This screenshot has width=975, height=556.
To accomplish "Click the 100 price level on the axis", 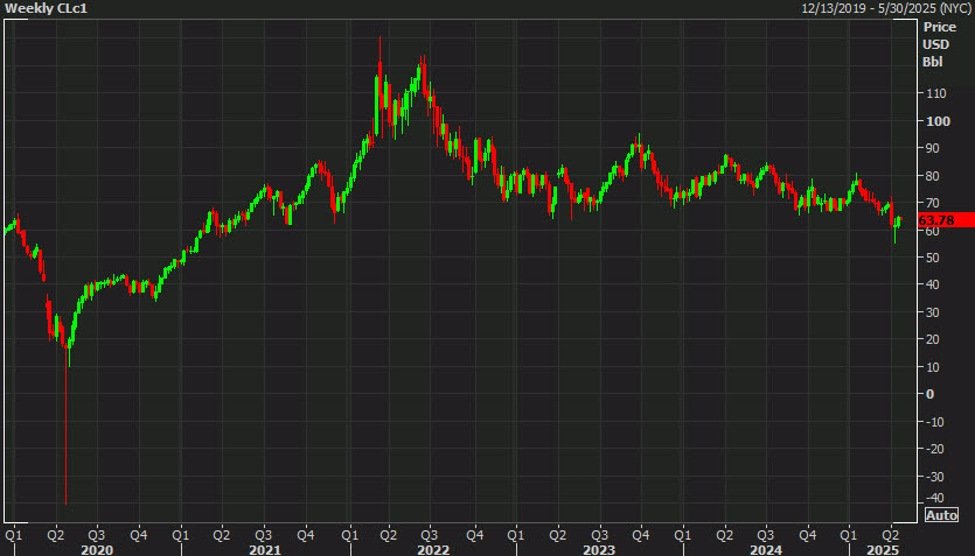I will point(936,121).
